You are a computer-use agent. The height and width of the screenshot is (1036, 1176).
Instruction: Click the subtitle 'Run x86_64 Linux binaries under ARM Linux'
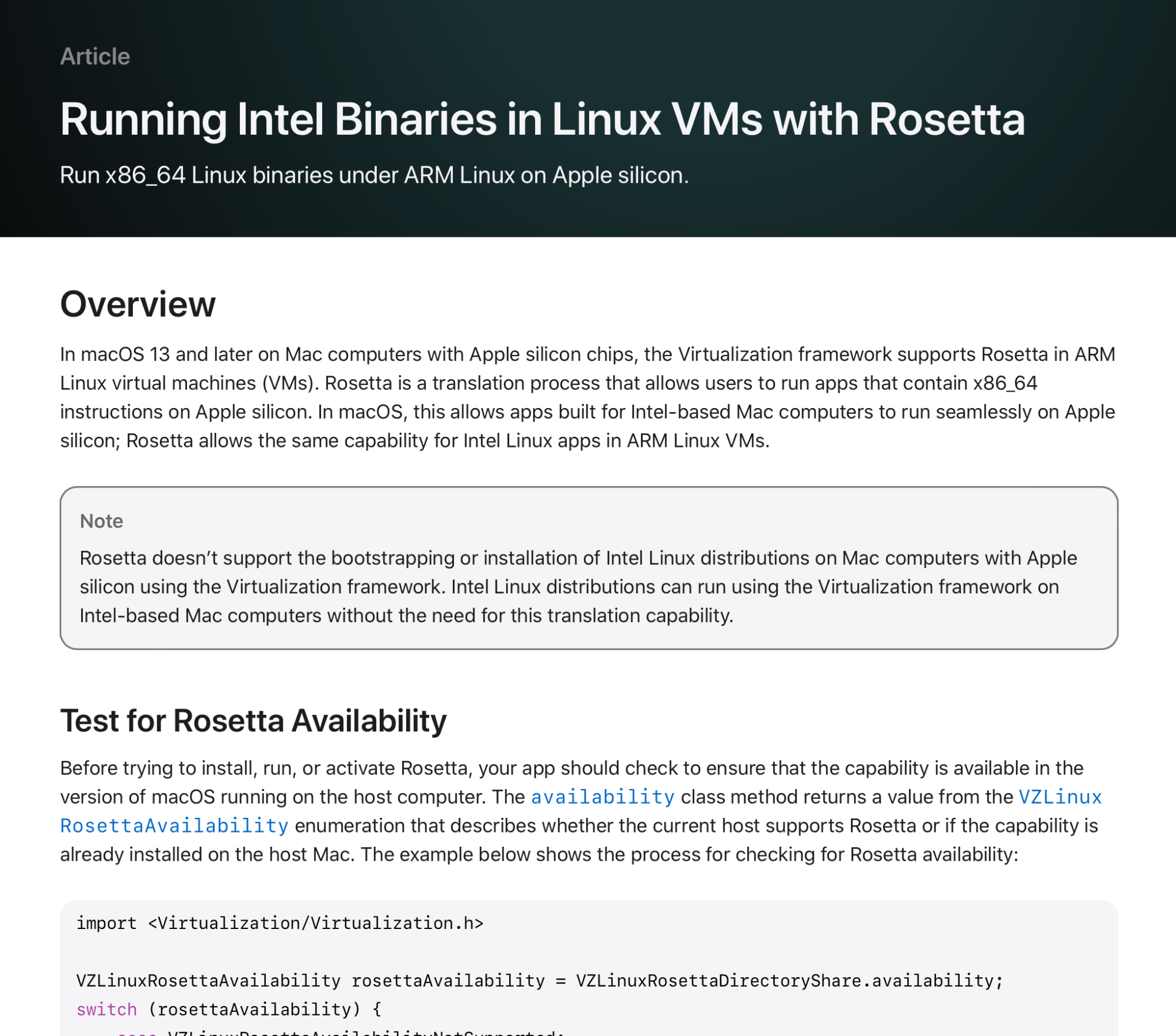point(374,175)
